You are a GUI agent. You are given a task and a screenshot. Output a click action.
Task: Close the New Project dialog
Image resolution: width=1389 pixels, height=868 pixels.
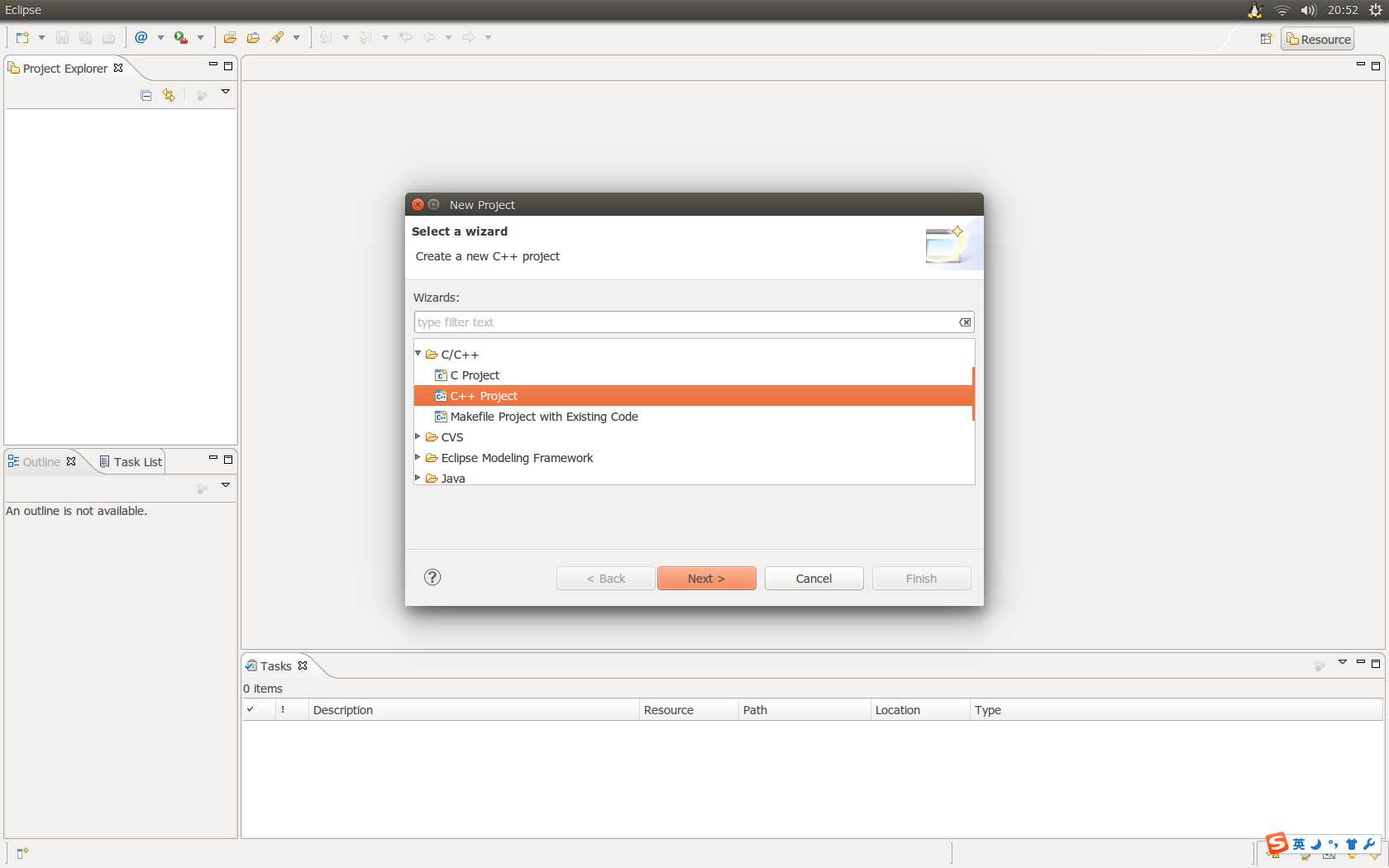pos(418,204)
